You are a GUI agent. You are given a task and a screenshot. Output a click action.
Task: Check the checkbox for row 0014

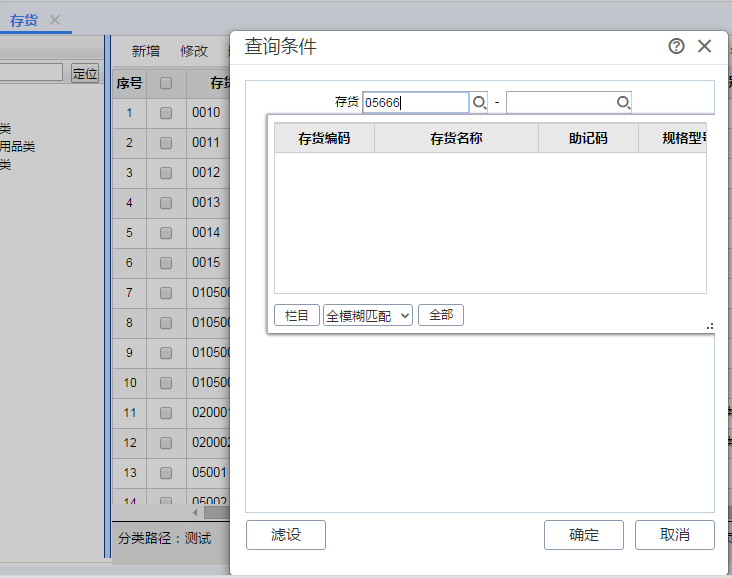pos(166,233)
